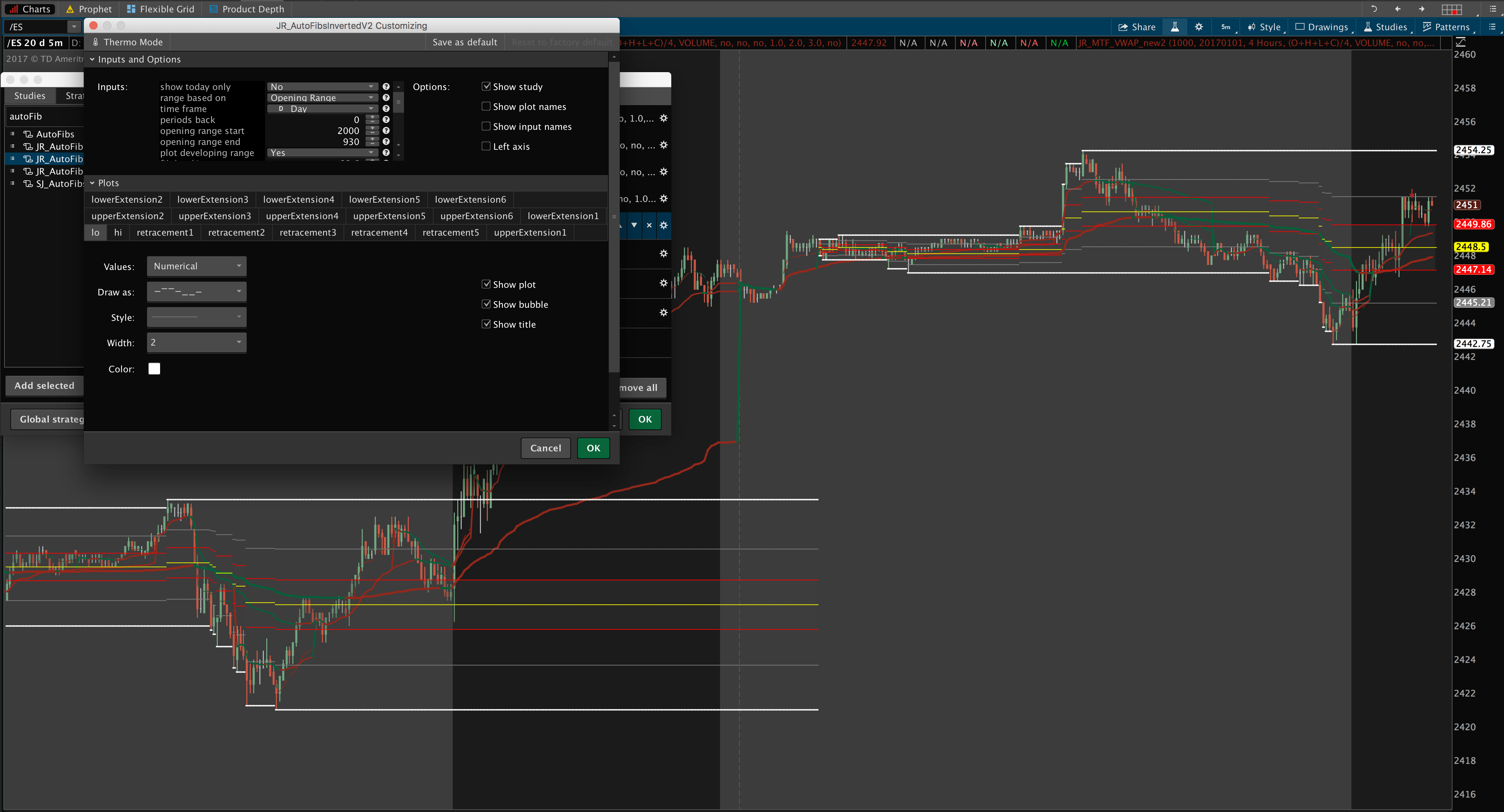Click the Thermo Mode thermometer icon
The width and height of the screenshot is (1504, 812).
(x=96, y=42)
